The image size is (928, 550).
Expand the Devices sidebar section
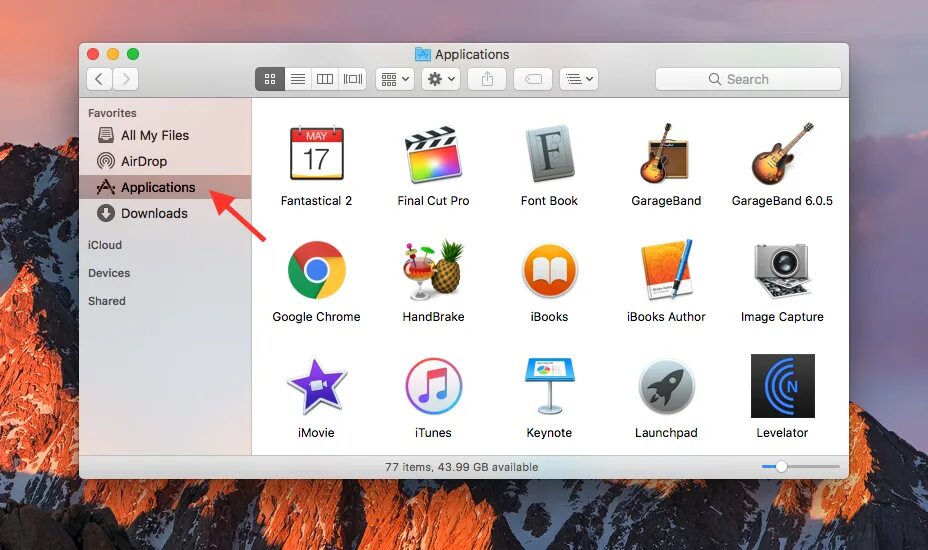[x=109, y=273]
